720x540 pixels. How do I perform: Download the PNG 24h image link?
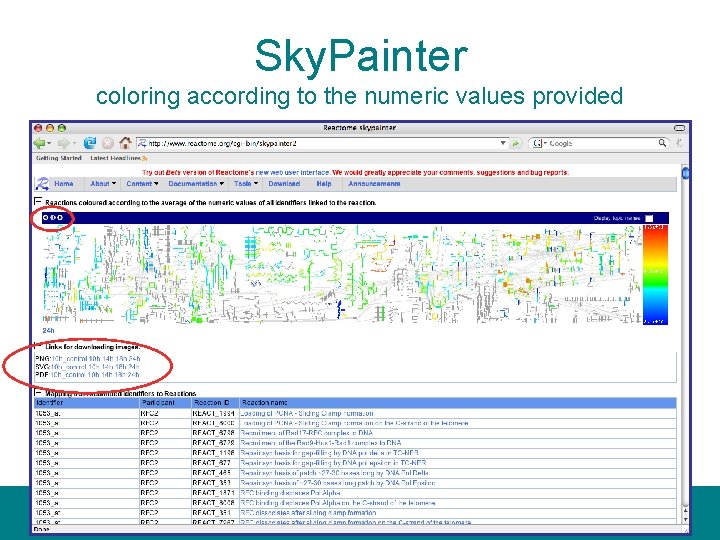coord(135,359)
